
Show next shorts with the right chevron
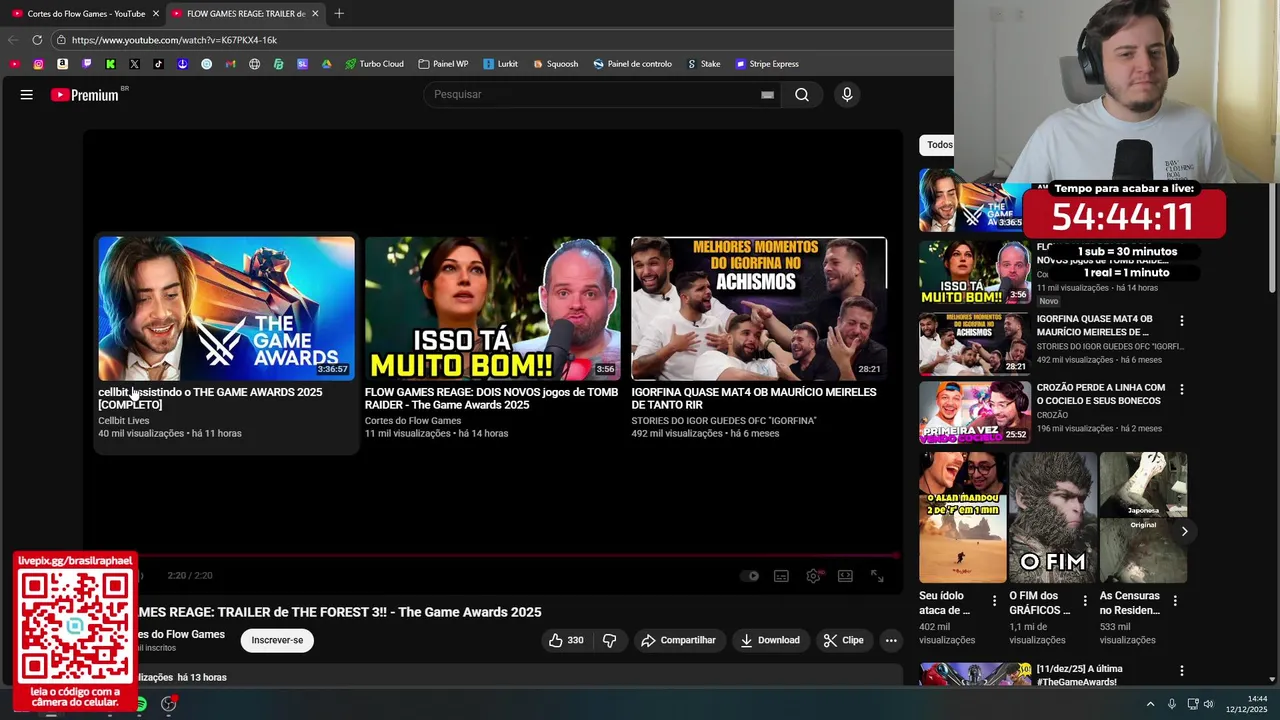[x=1184, y=531]
